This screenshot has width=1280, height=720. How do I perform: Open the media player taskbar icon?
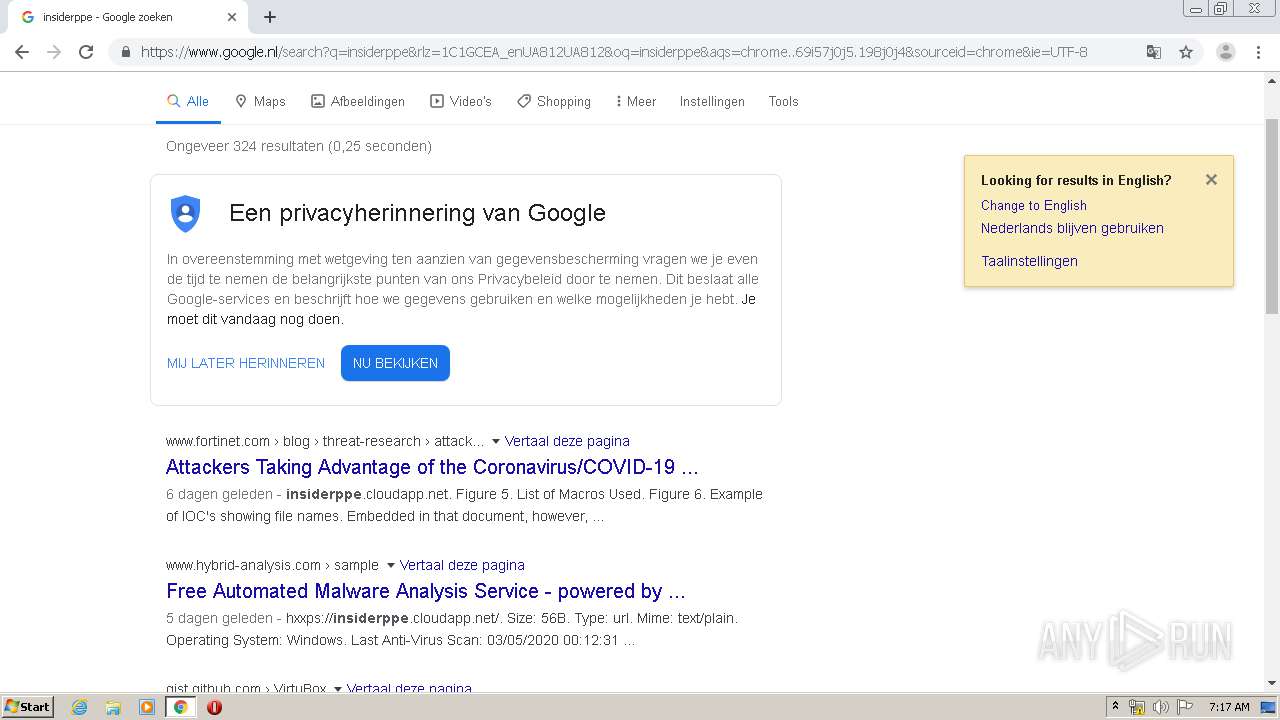(x=147, y=707)
